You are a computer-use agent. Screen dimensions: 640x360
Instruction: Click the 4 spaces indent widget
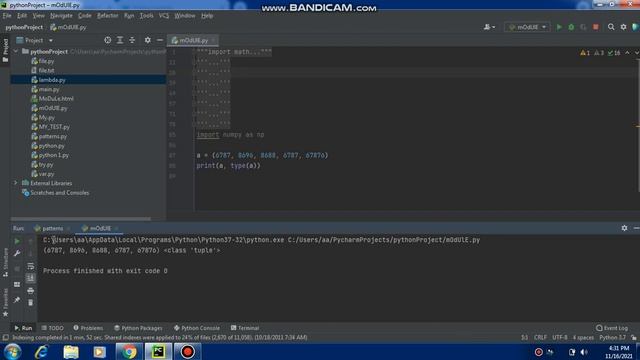[583, 338]
